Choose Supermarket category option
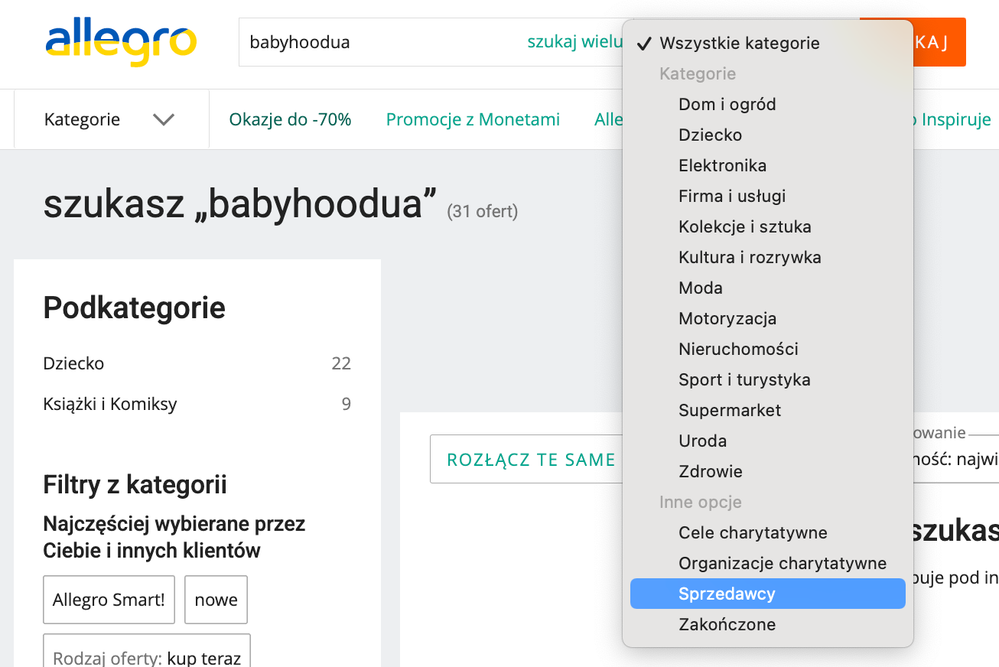This screenshot has height=667, width=999. click(767, 410)
